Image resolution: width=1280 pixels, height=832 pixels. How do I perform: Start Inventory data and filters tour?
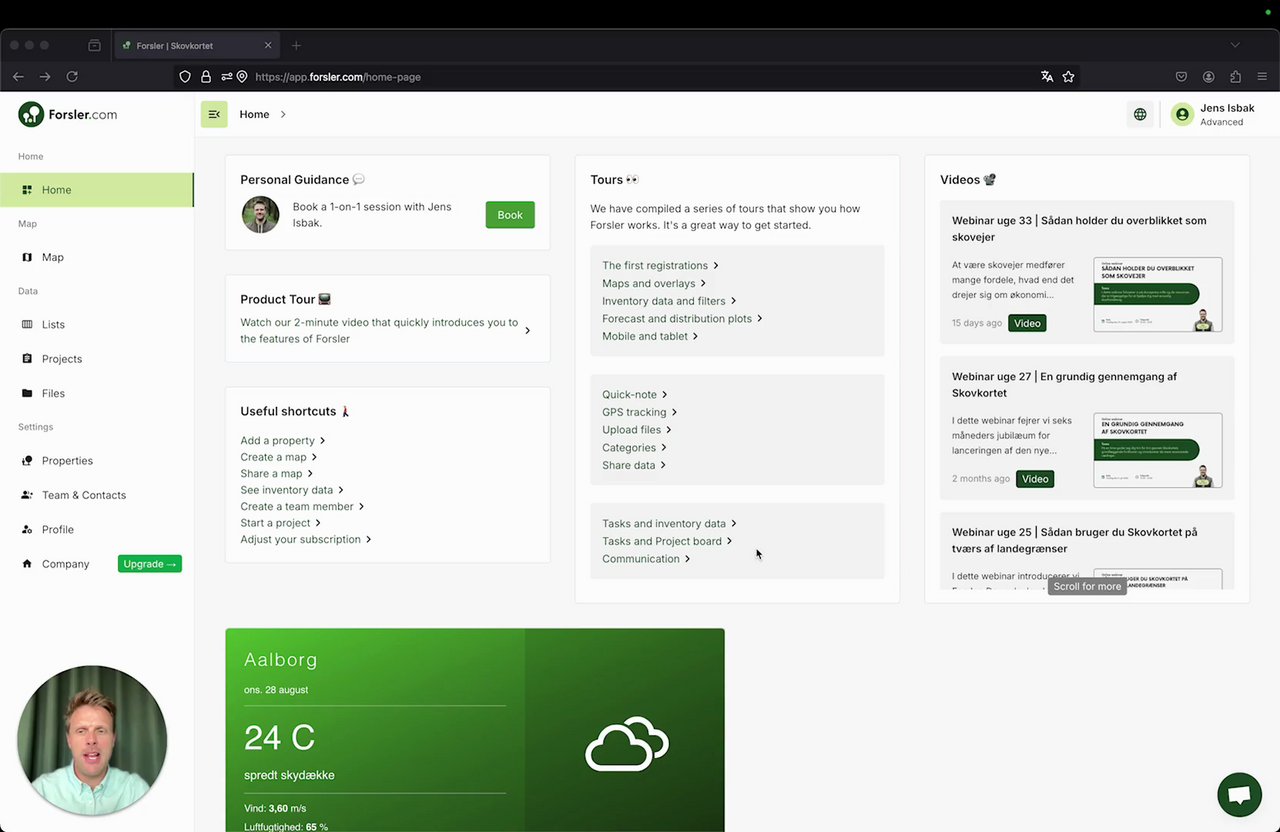point(669,301)
